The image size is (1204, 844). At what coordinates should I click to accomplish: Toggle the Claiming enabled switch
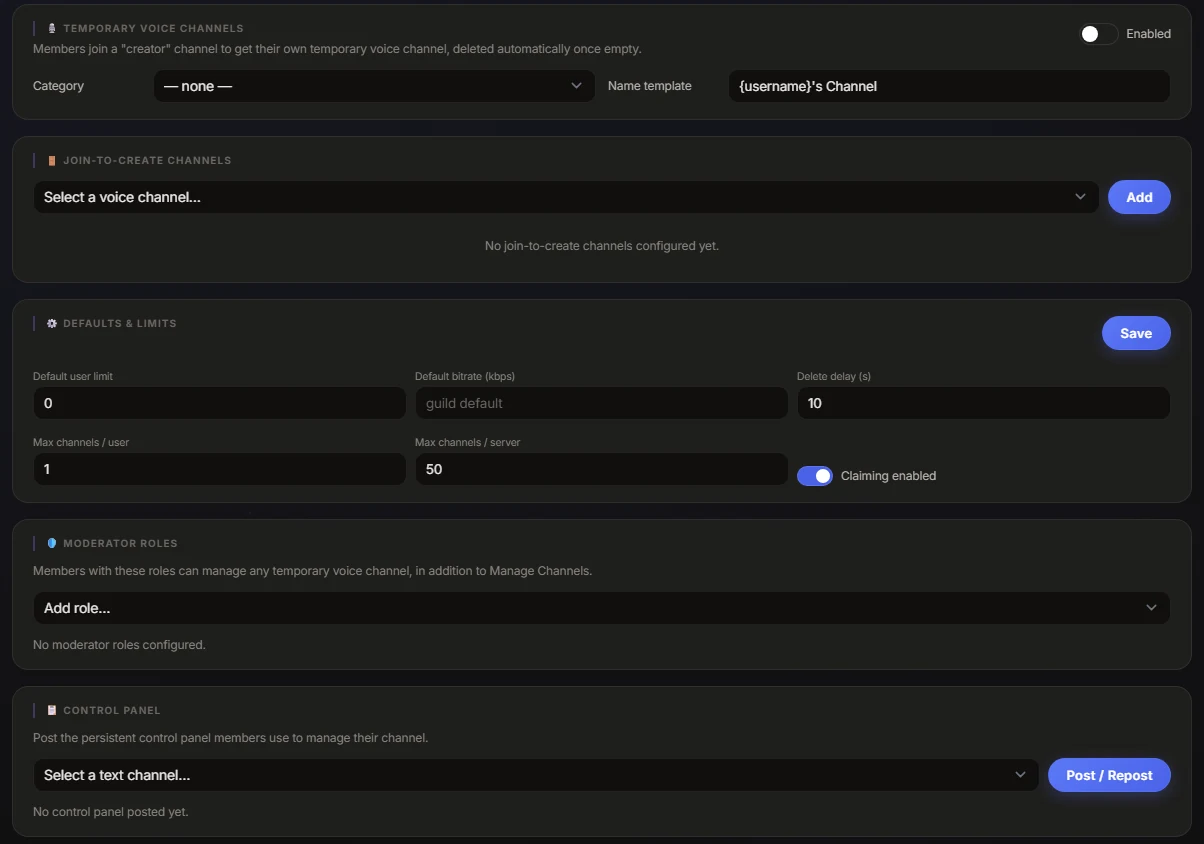815,476
